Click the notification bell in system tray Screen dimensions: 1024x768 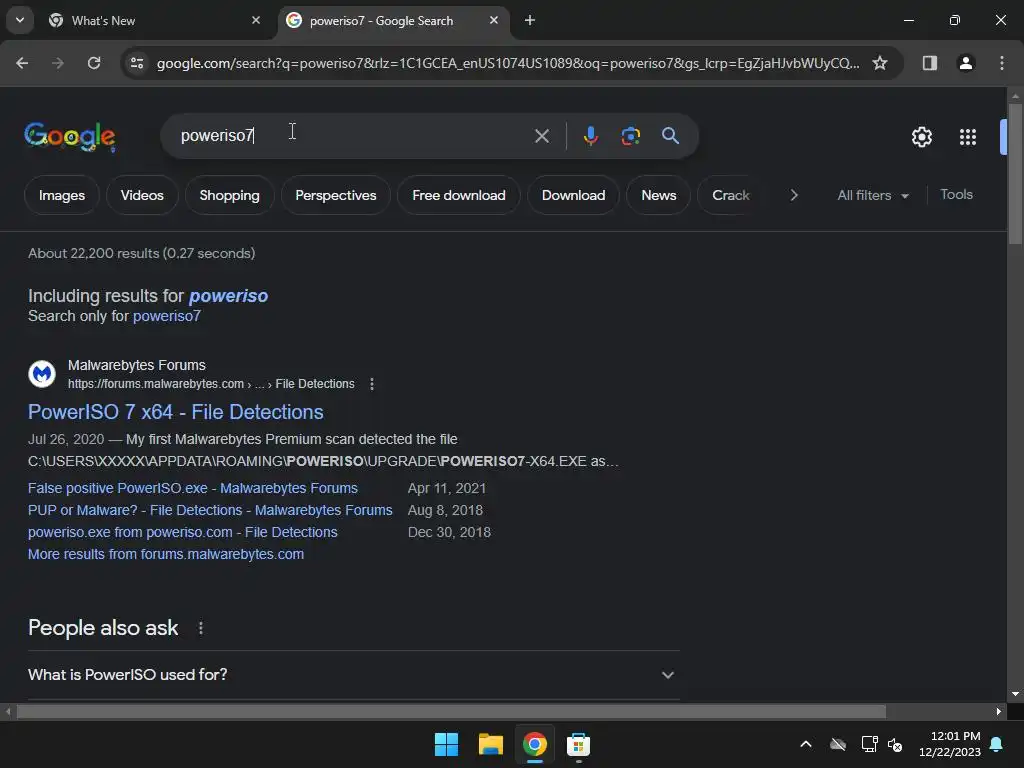pyautogui.click(x=997, y=744)
